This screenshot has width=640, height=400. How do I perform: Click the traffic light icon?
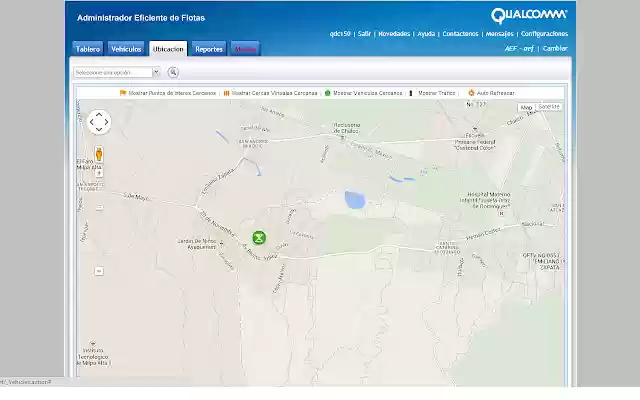[x=411, y=93]
